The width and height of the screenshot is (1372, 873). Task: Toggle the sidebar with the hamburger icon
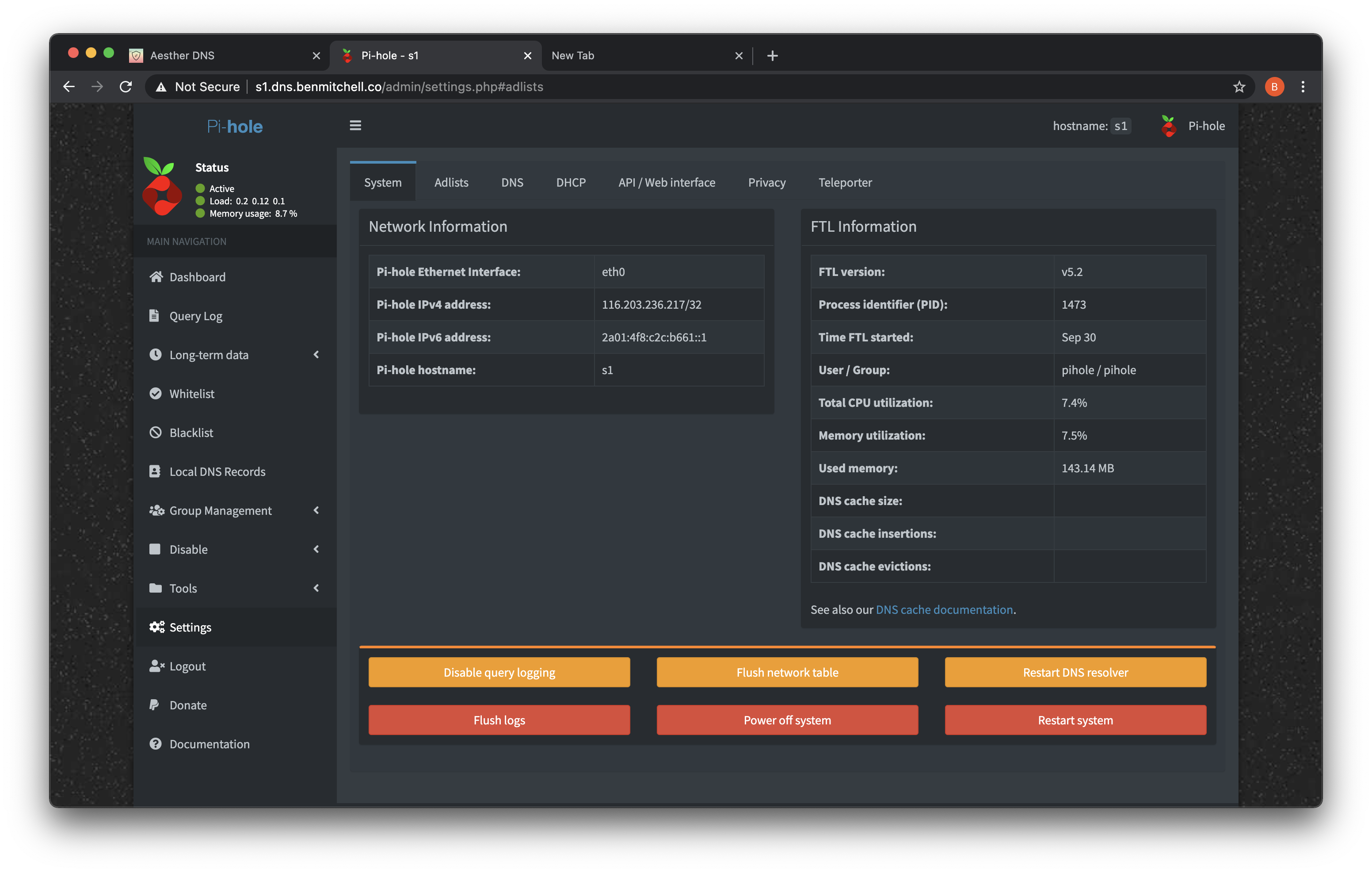pos(355,126)
